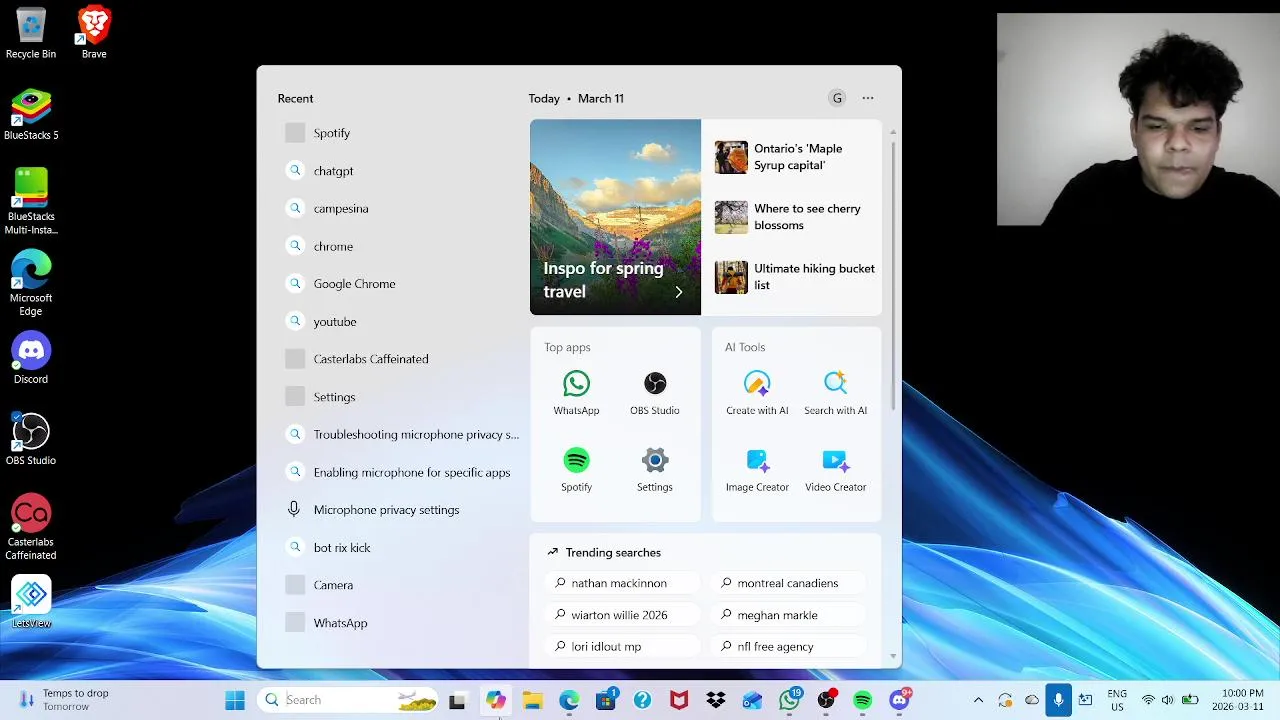Launch Brave browser desktop shortcut
Screen dimensions: 1280x720
tap(94, 33)
